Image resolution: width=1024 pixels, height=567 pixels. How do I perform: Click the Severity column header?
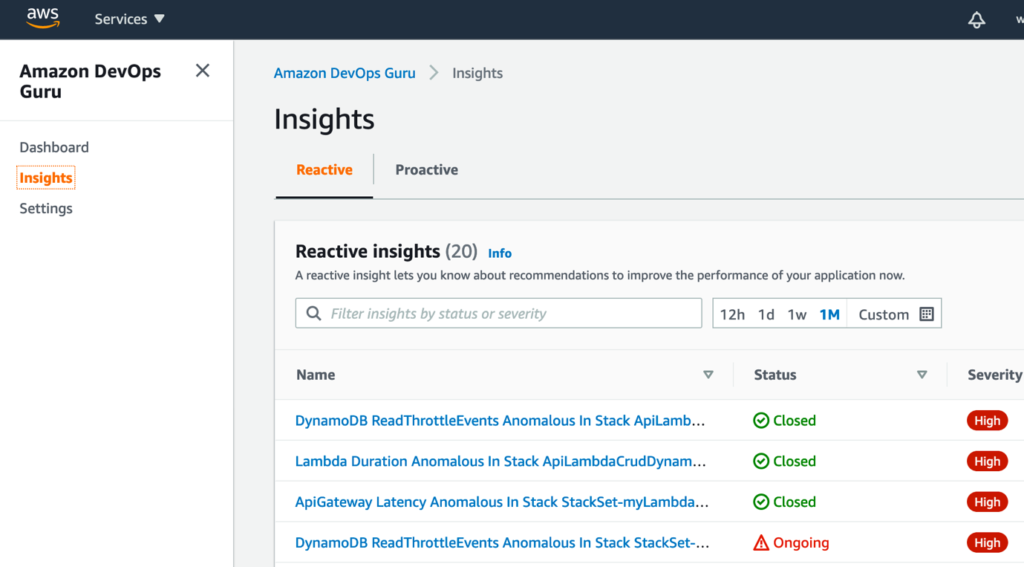(x=995, y=375)
